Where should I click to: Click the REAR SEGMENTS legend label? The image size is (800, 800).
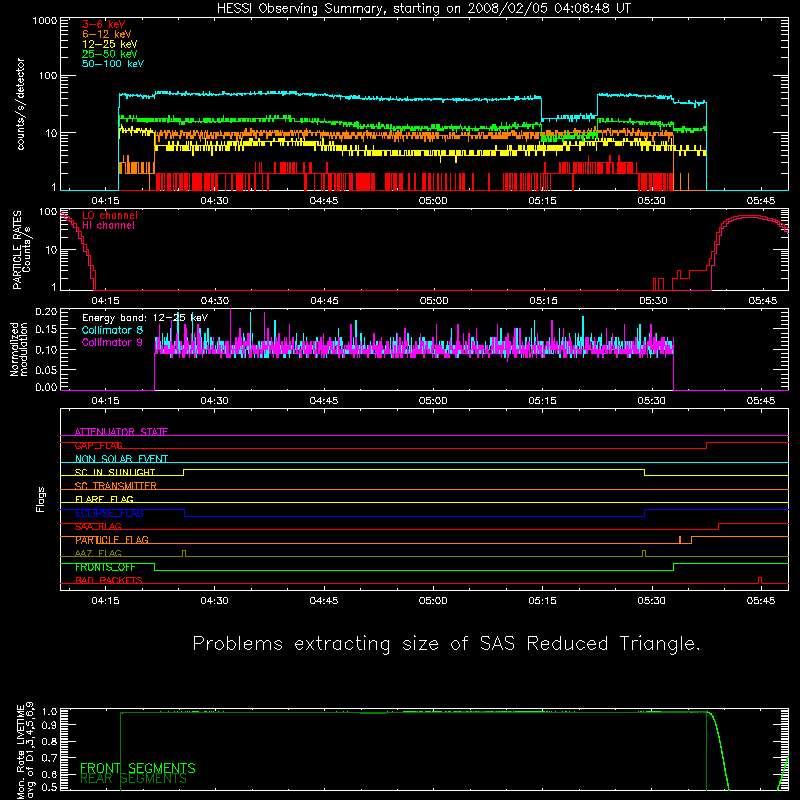(x=134, y=779)
